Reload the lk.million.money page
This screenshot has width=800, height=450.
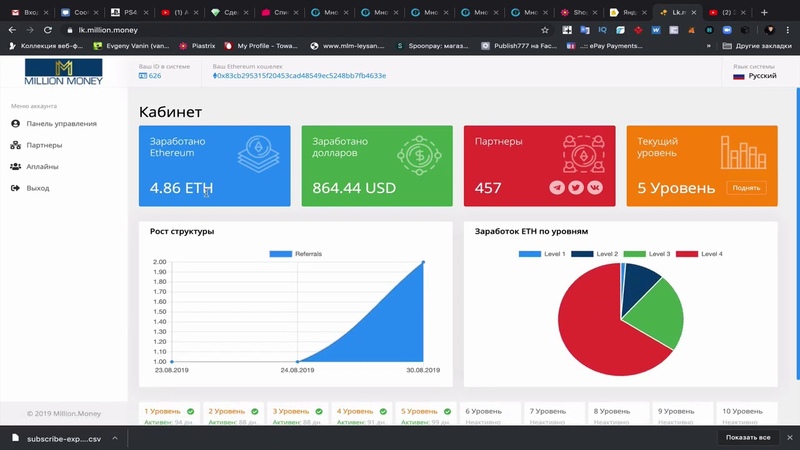47,30
